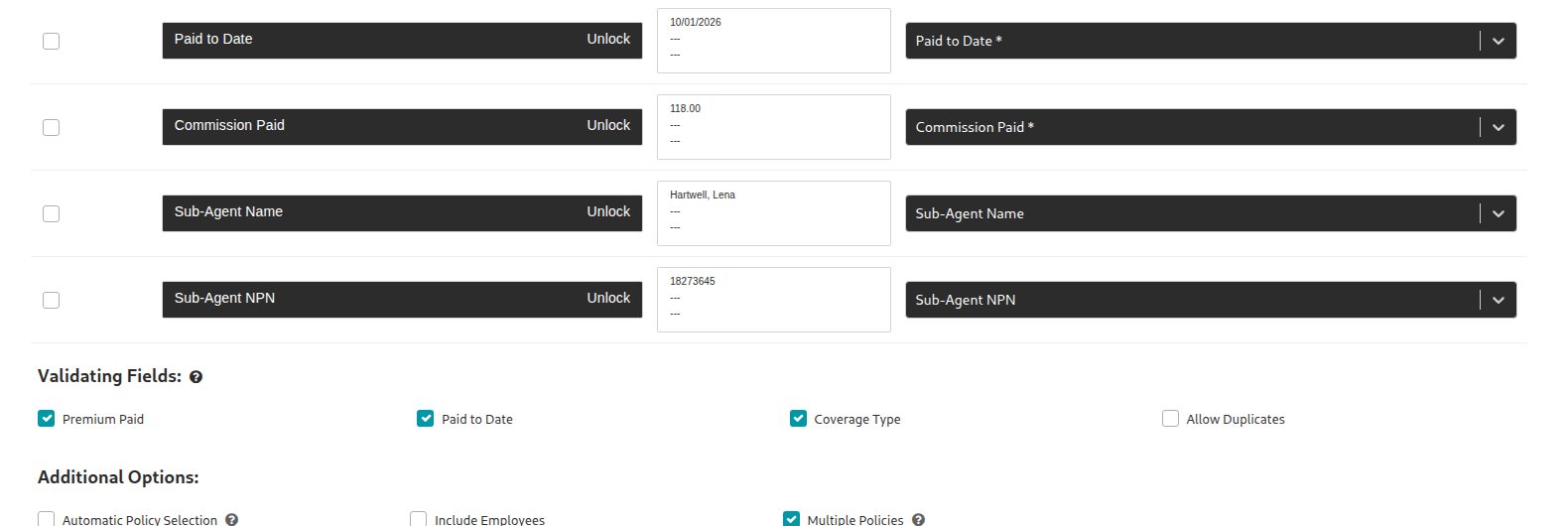This screenshot has height=526, width=1568.
Task: Enable Allow Duplicates option
Action: coord(1170,418)
